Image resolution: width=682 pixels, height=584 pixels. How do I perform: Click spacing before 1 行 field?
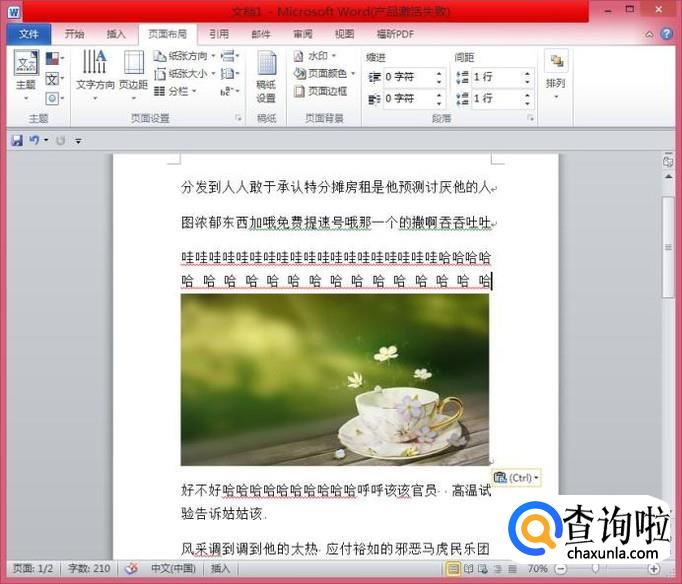click(x=497, y=77)
